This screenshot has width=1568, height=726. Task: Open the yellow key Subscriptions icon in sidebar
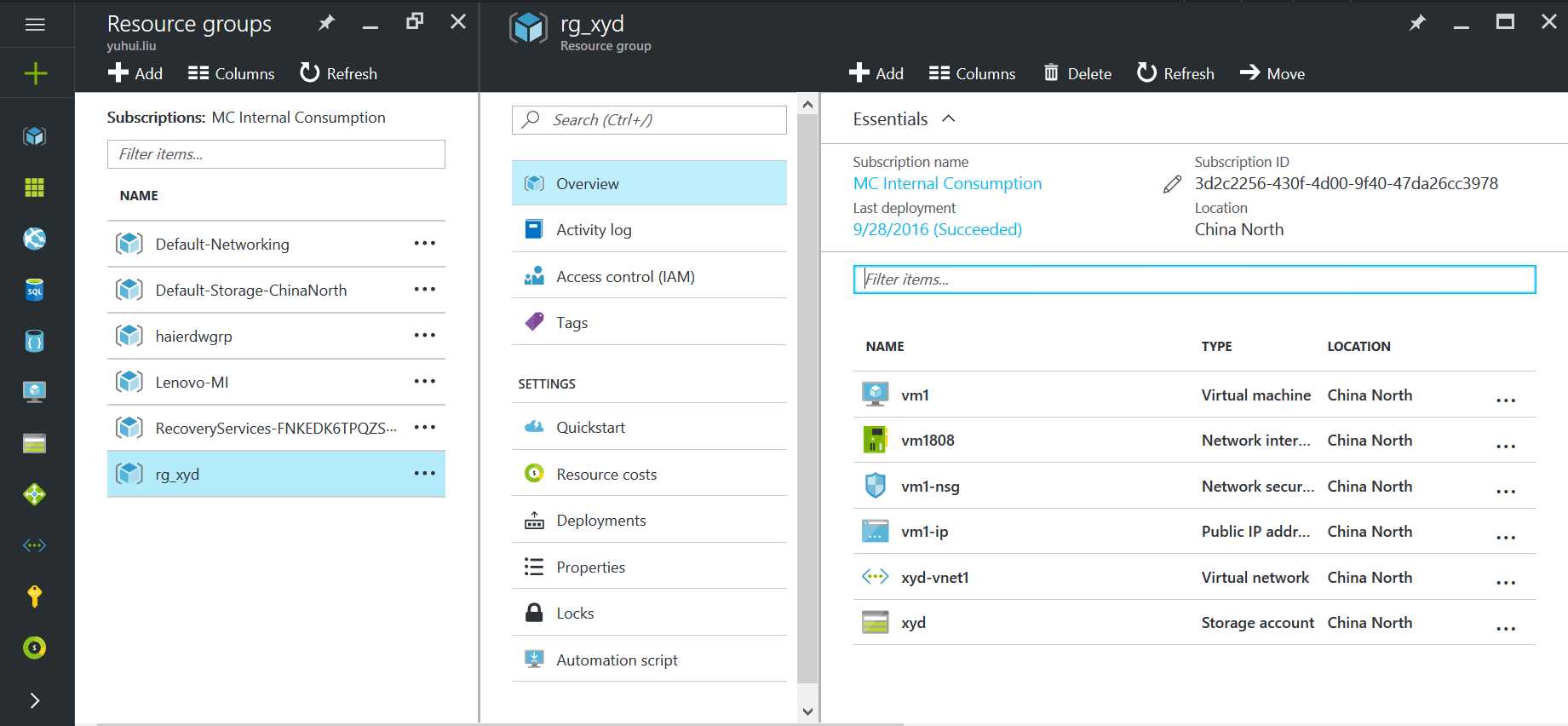click(x=35, y=596)
